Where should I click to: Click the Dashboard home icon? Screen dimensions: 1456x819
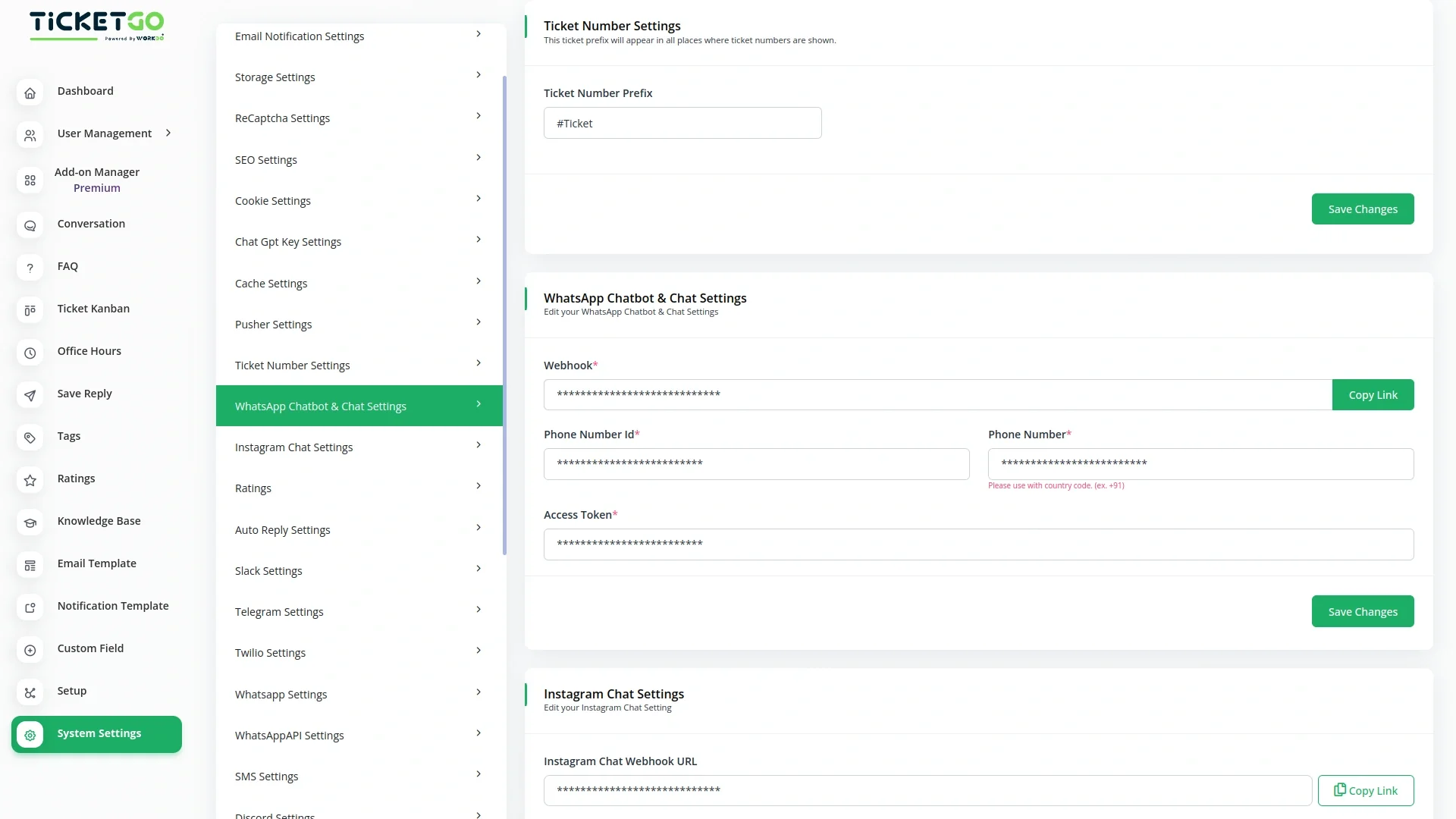pos(30,93)
